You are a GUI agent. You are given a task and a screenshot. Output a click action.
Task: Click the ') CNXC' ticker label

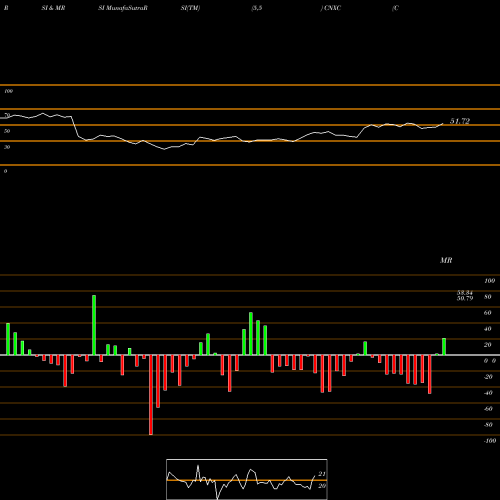coord(331,8)
